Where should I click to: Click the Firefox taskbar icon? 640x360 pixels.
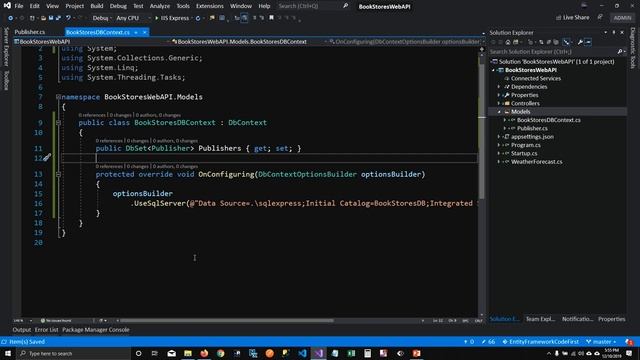click(204, 353)
